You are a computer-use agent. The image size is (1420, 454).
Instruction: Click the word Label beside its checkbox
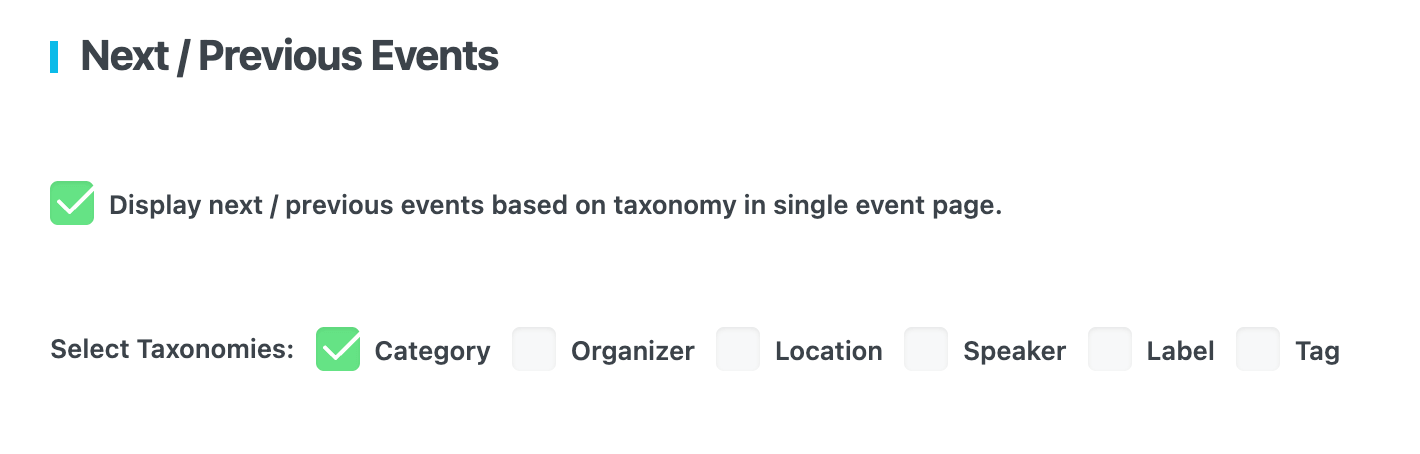[1180, 352]
